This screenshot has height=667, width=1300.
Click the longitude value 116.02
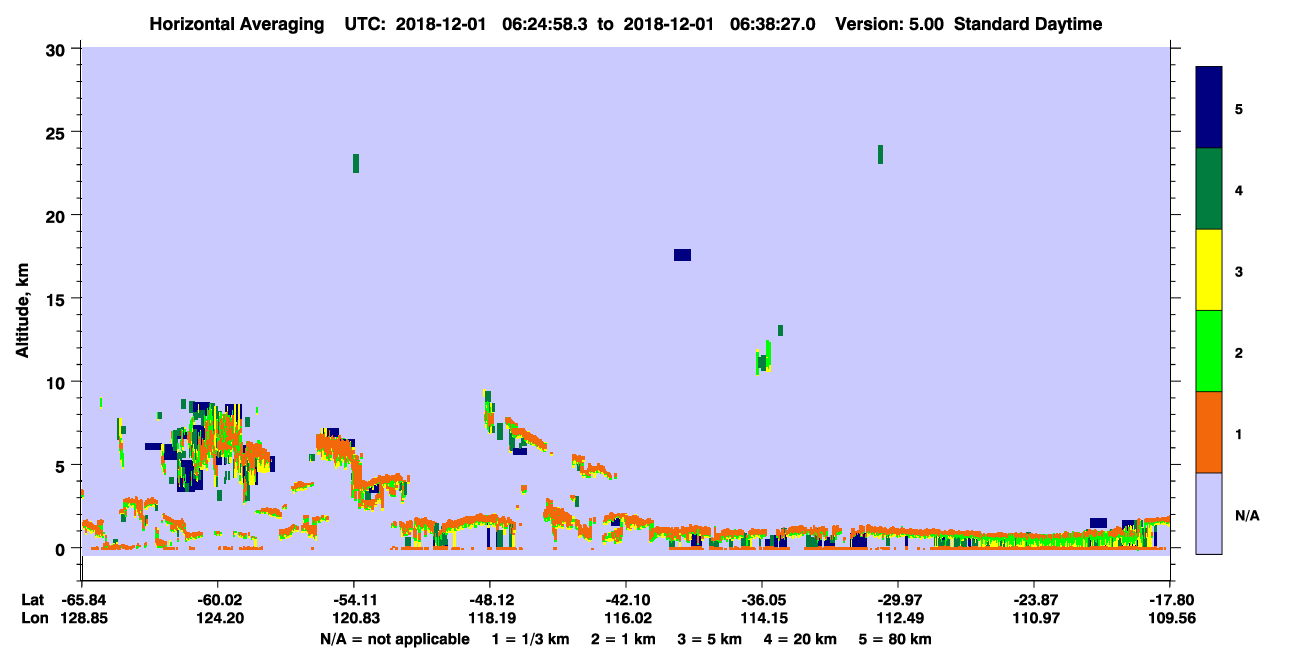point(626,618)
